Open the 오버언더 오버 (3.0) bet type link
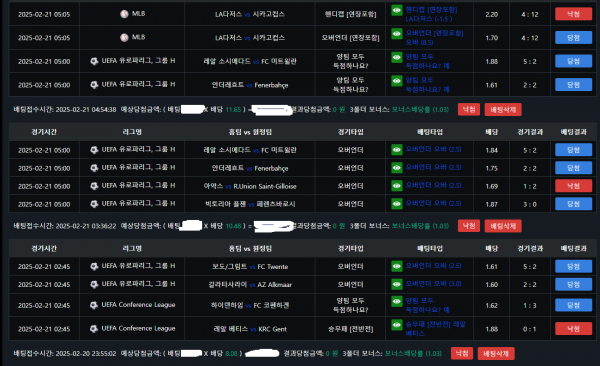The image size is (600, 366). click(434, 284)
